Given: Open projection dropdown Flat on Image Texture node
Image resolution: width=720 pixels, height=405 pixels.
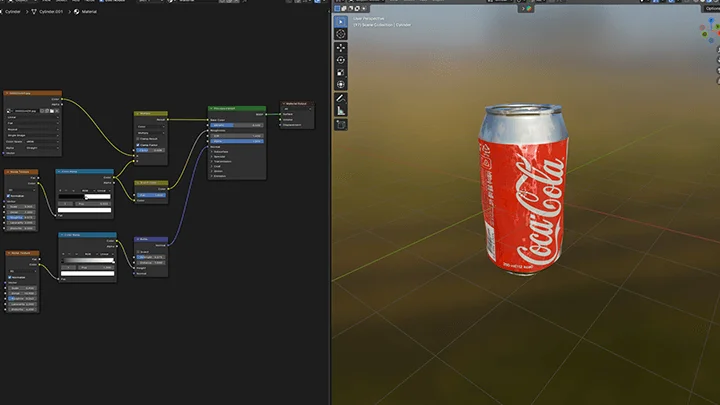Looking at the screenshot, I should (33, 123).
